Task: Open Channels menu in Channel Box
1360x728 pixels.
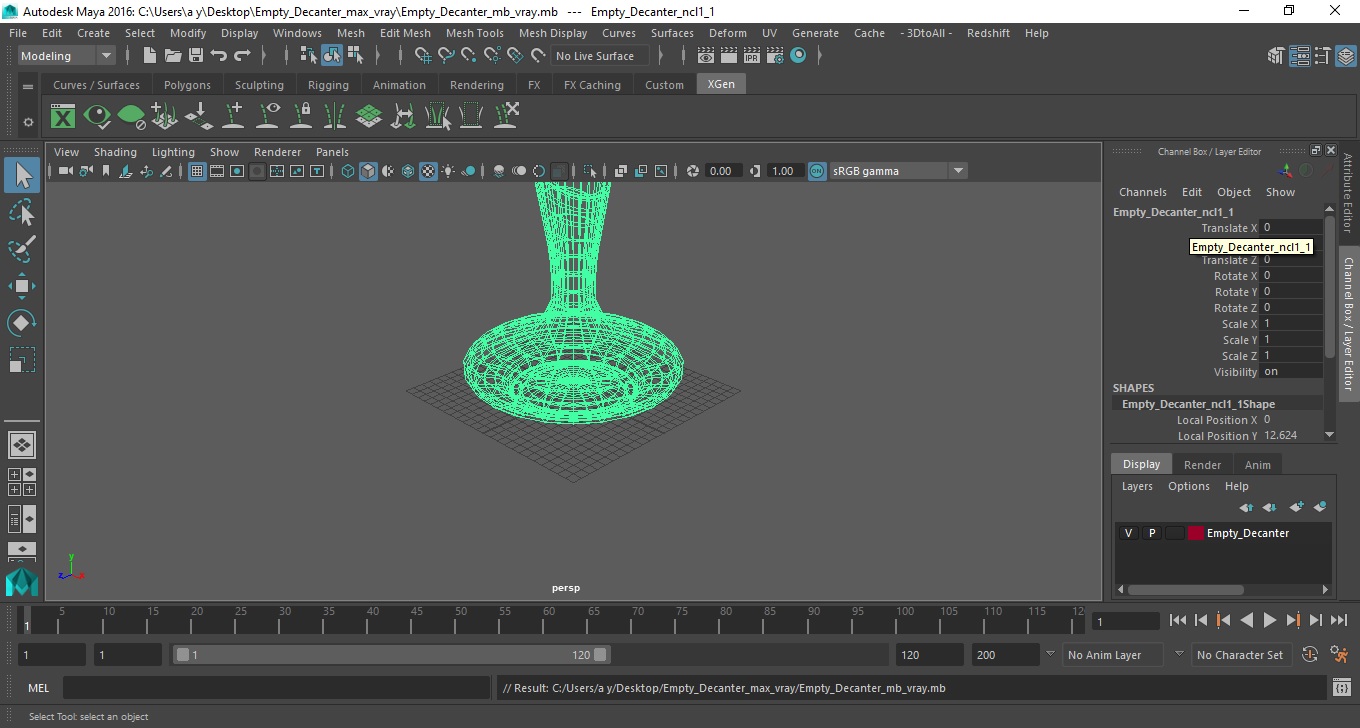Action: click(1142, 192)
